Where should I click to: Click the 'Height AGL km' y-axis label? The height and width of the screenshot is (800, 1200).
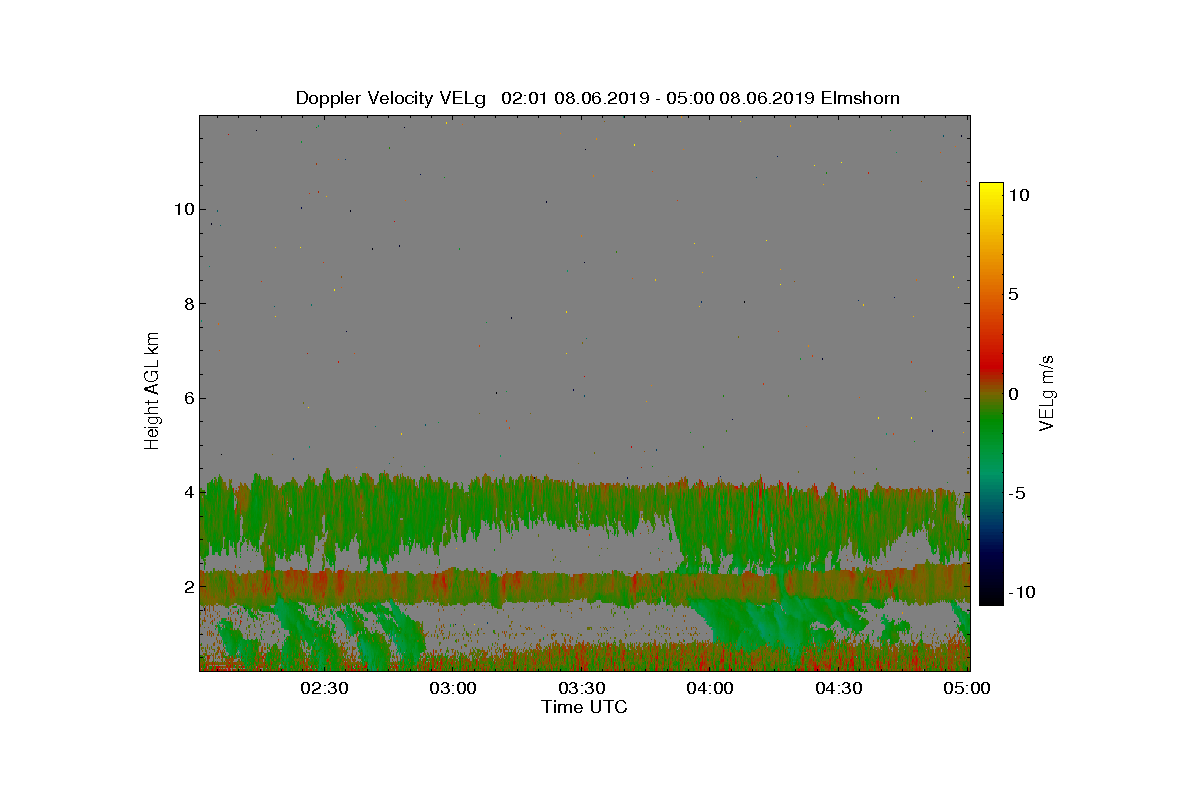(152, 390)
